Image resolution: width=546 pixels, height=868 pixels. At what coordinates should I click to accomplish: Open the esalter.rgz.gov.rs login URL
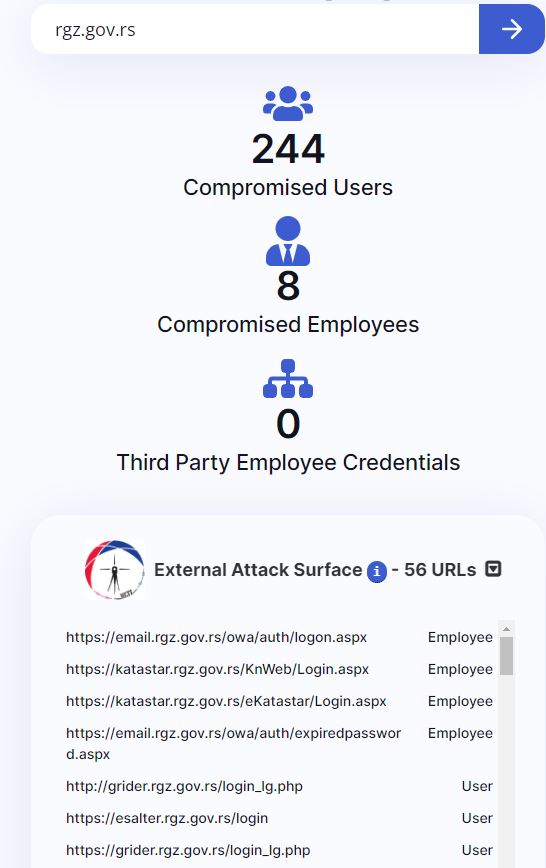pos(167,818)
